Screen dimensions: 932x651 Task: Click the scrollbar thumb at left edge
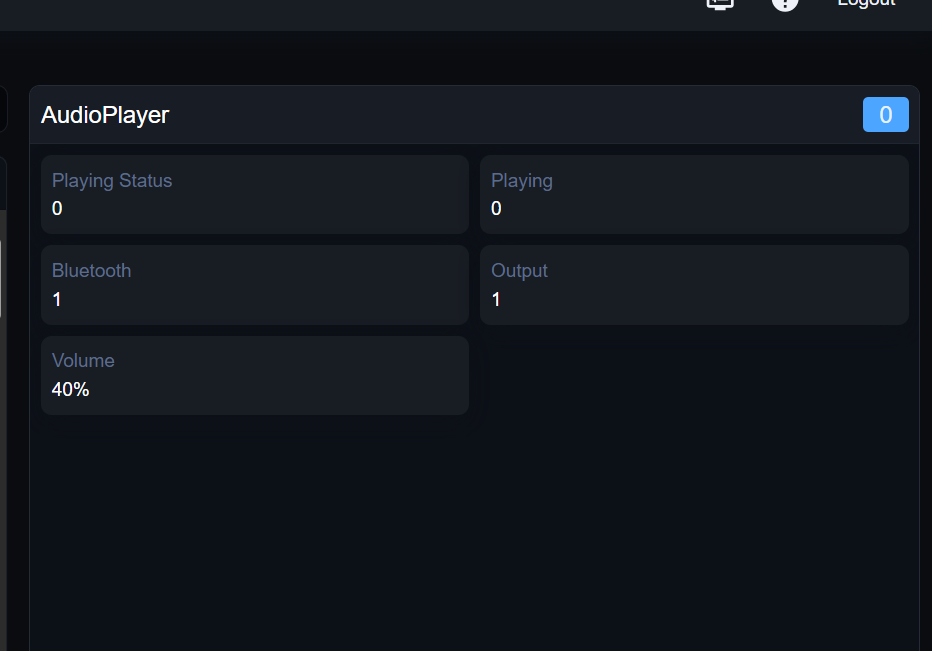[1, 278]
